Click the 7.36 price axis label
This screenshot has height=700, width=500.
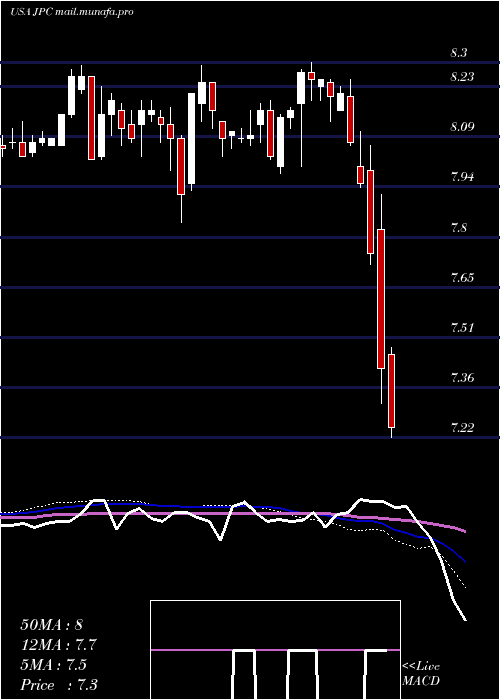462,378
